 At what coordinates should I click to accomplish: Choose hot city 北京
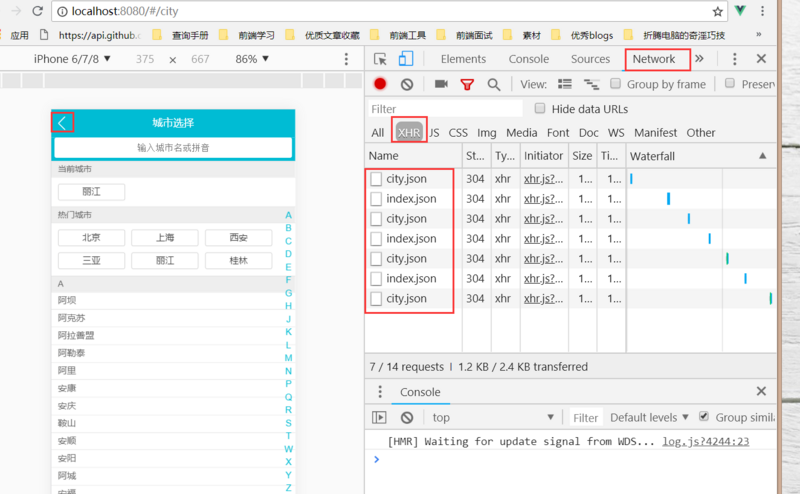[x=91, y=238]
